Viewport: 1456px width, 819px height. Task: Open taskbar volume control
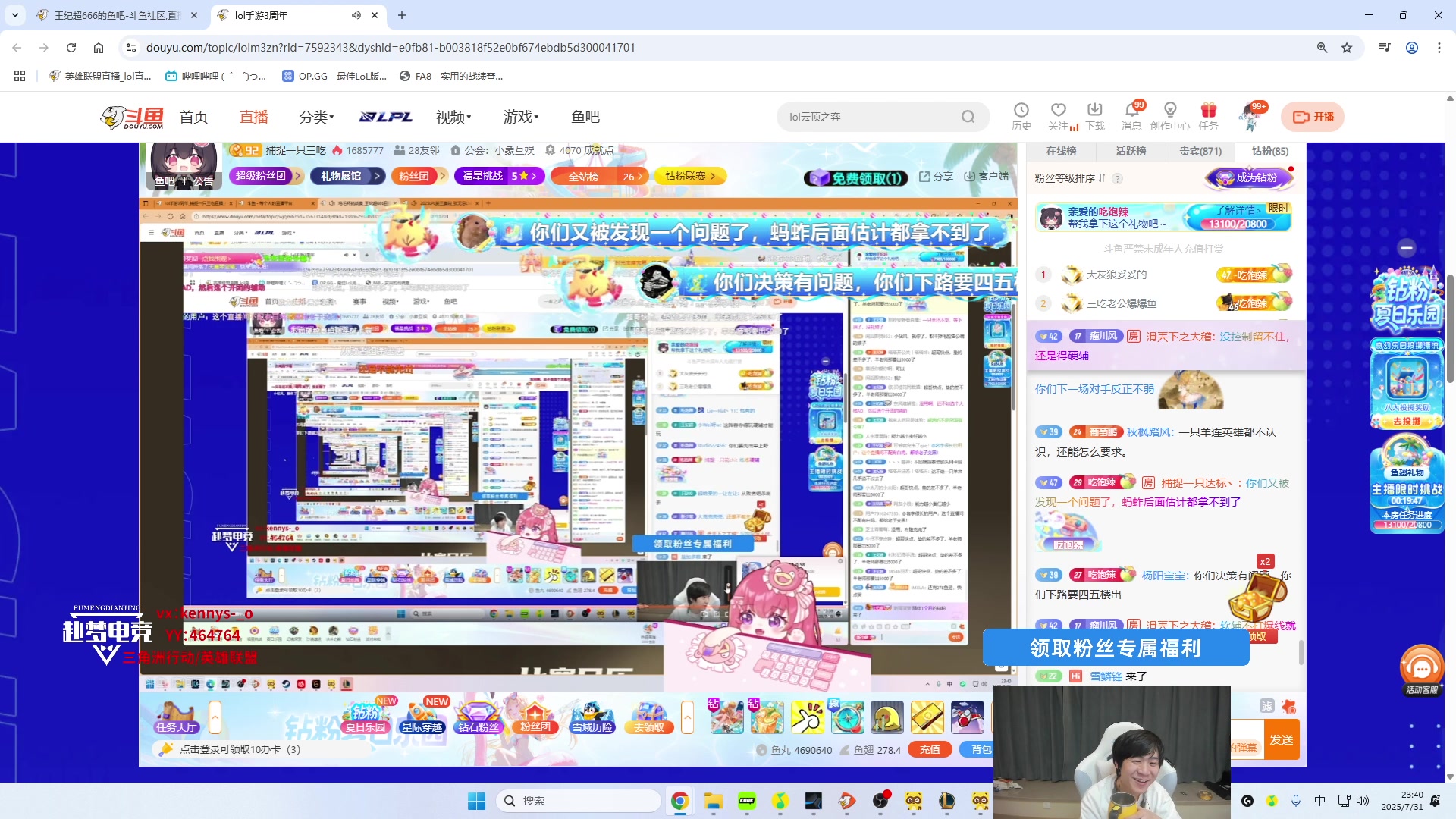point(1363,801)
